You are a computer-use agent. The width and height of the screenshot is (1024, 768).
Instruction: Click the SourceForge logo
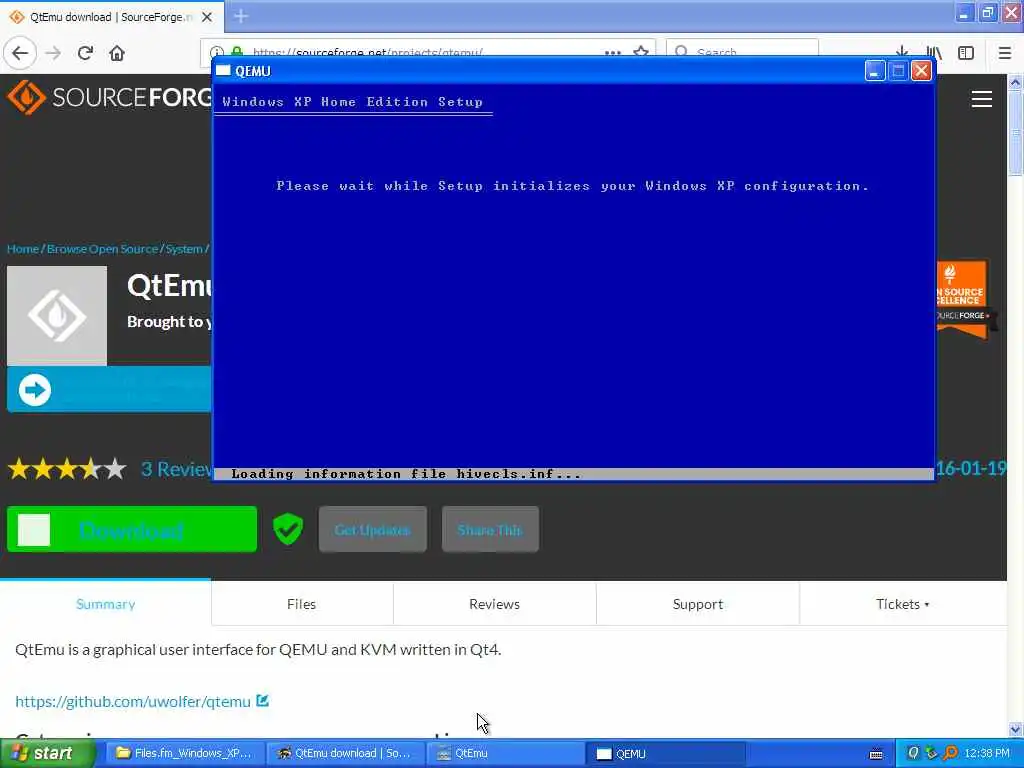tap(109, 97)
